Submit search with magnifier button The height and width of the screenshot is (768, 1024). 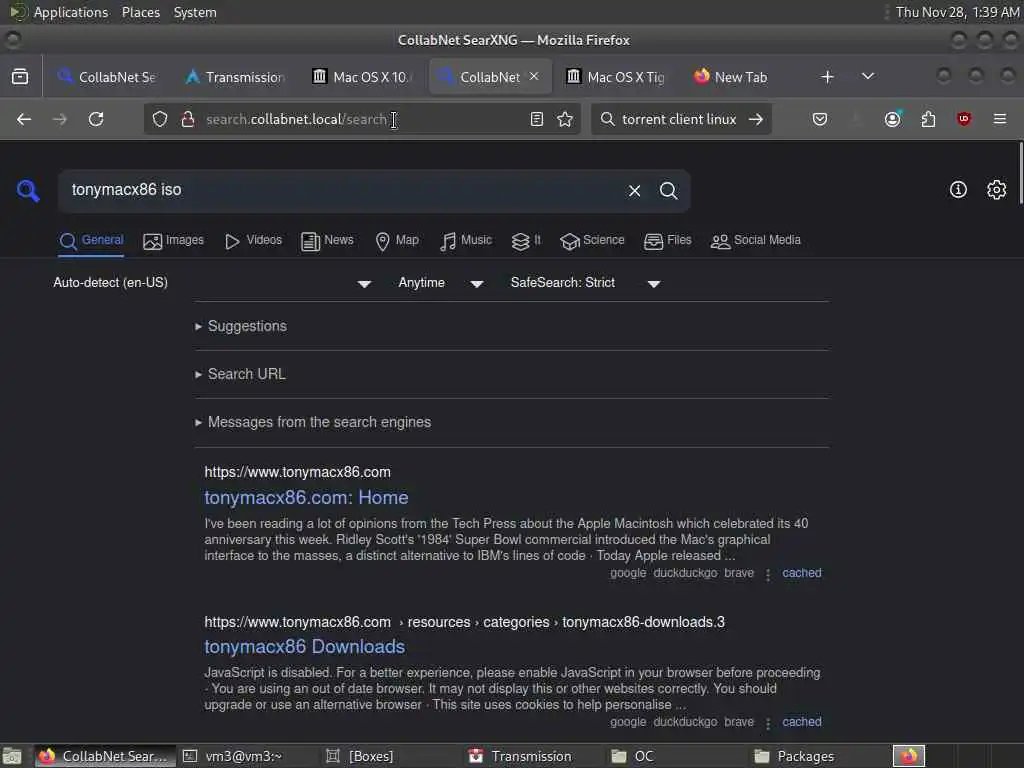668,191
